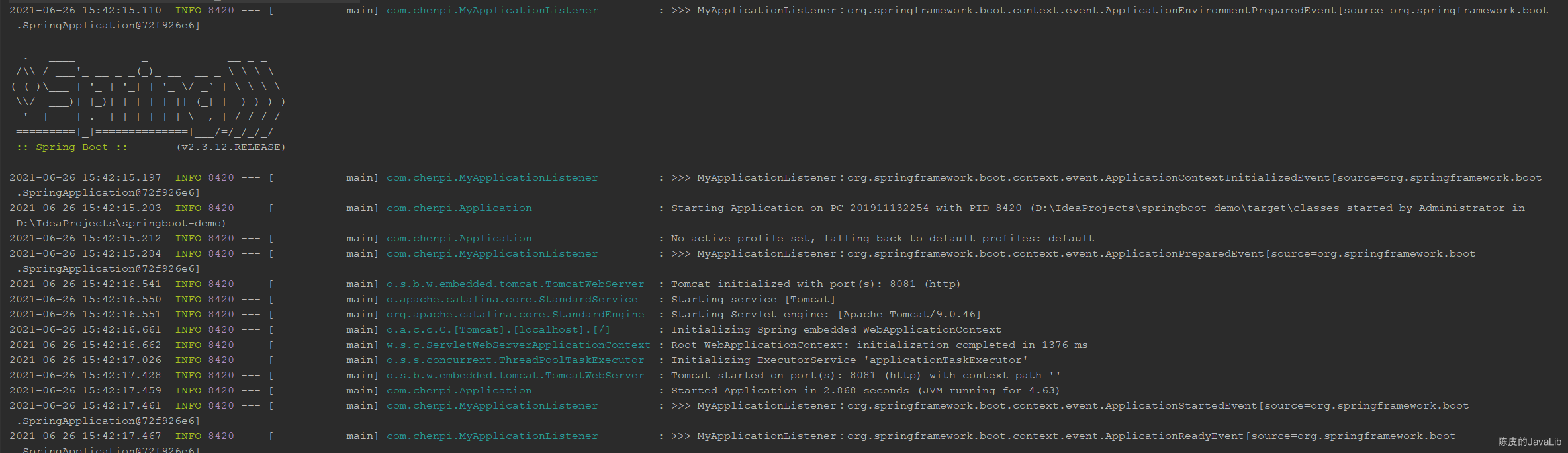Click the o.apache.catalina.core.StandardService logger name
The width and height of the screenshot is (1568, 453).
(x=512, y=300)
